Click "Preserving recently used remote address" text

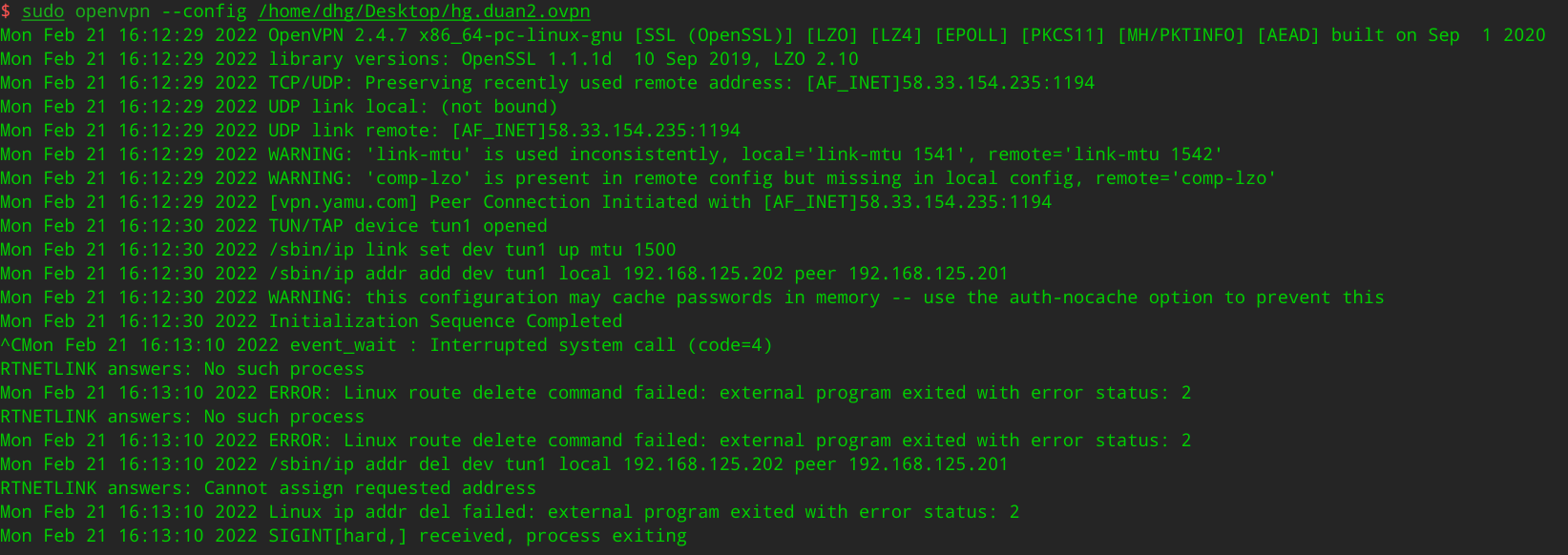[578, 83]
